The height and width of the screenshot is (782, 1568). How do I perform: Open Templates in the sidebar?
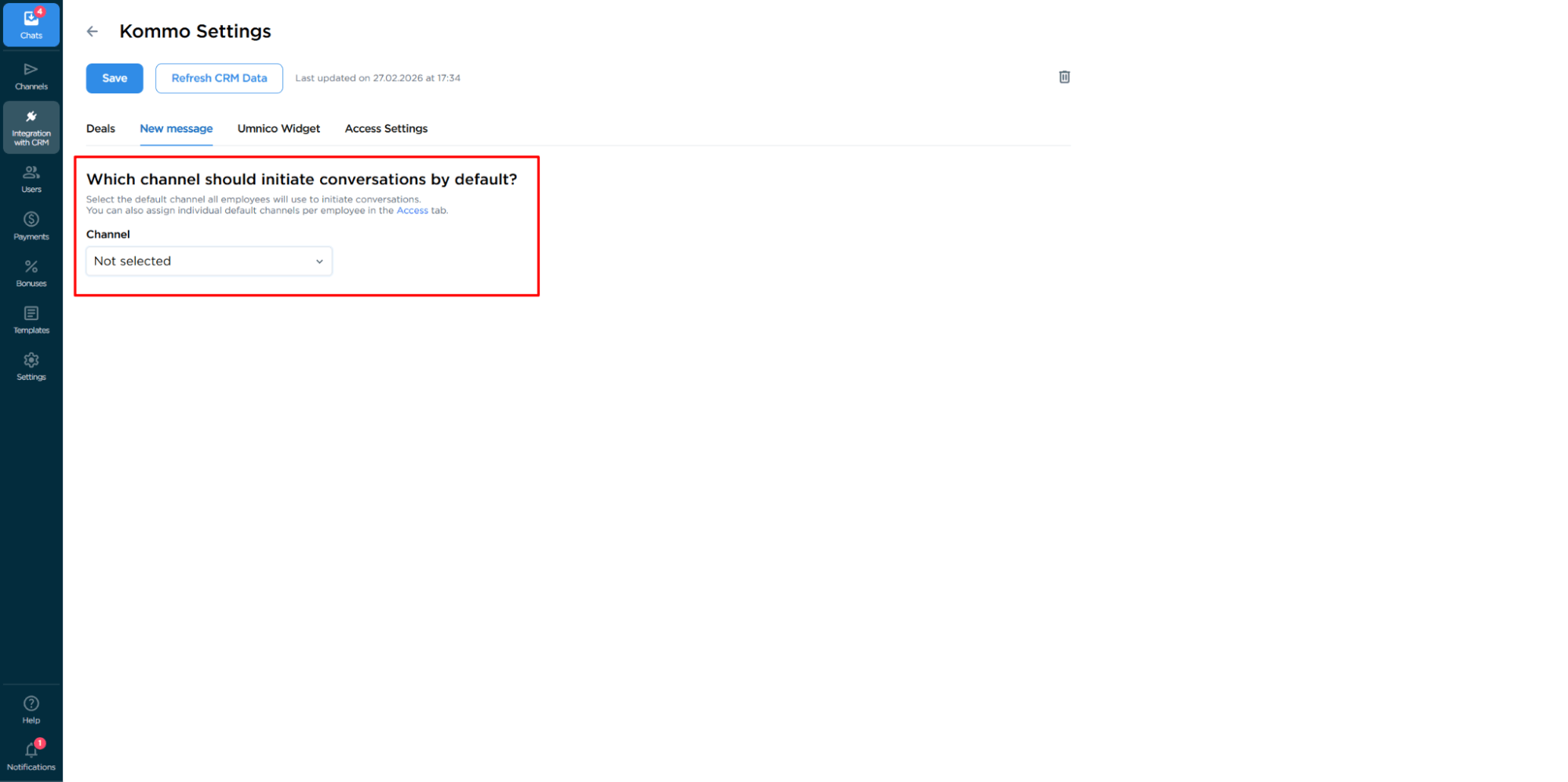click(x=31, y=320)
